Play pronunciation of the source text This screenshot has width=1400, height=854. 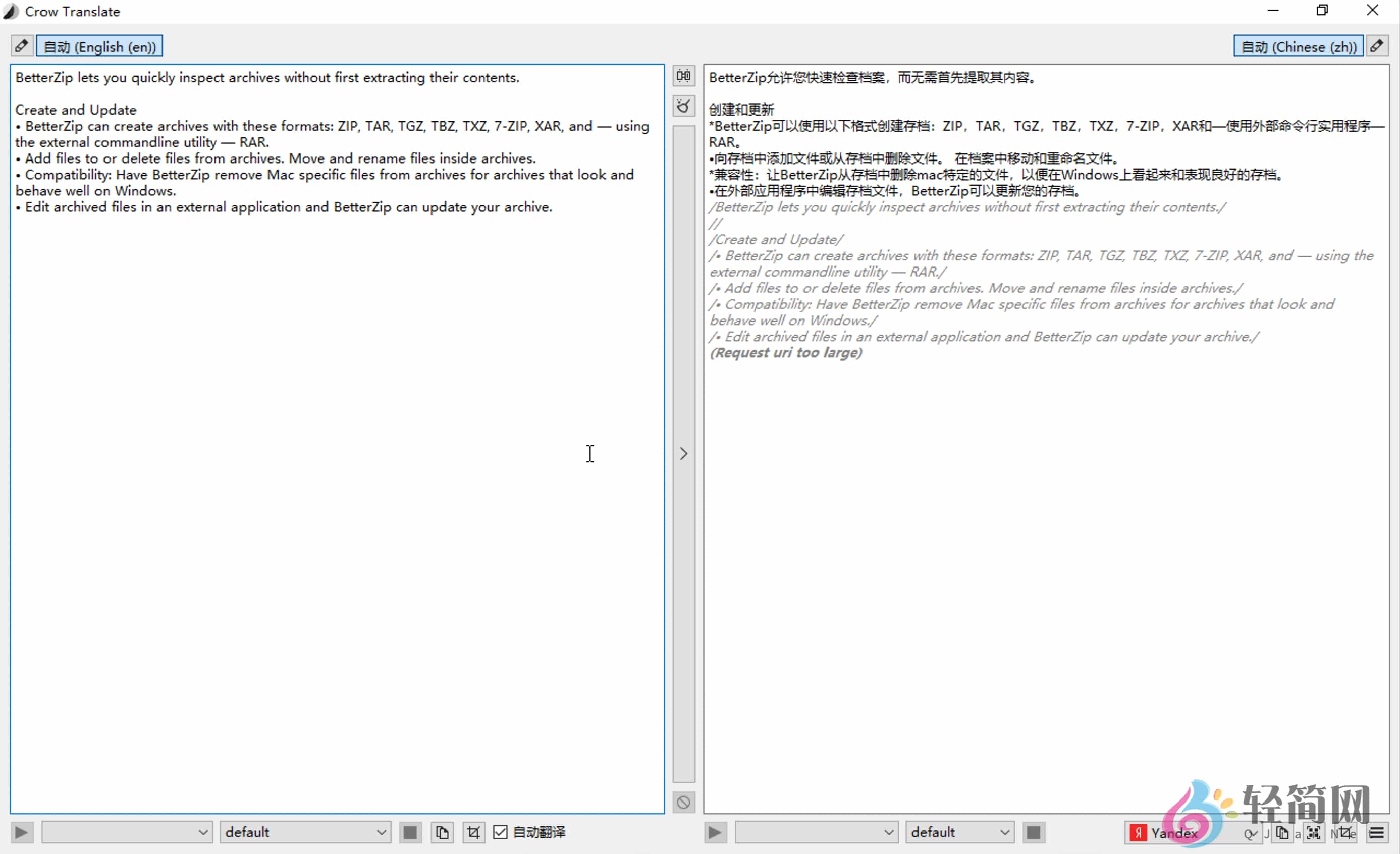(x=22, y=832)
